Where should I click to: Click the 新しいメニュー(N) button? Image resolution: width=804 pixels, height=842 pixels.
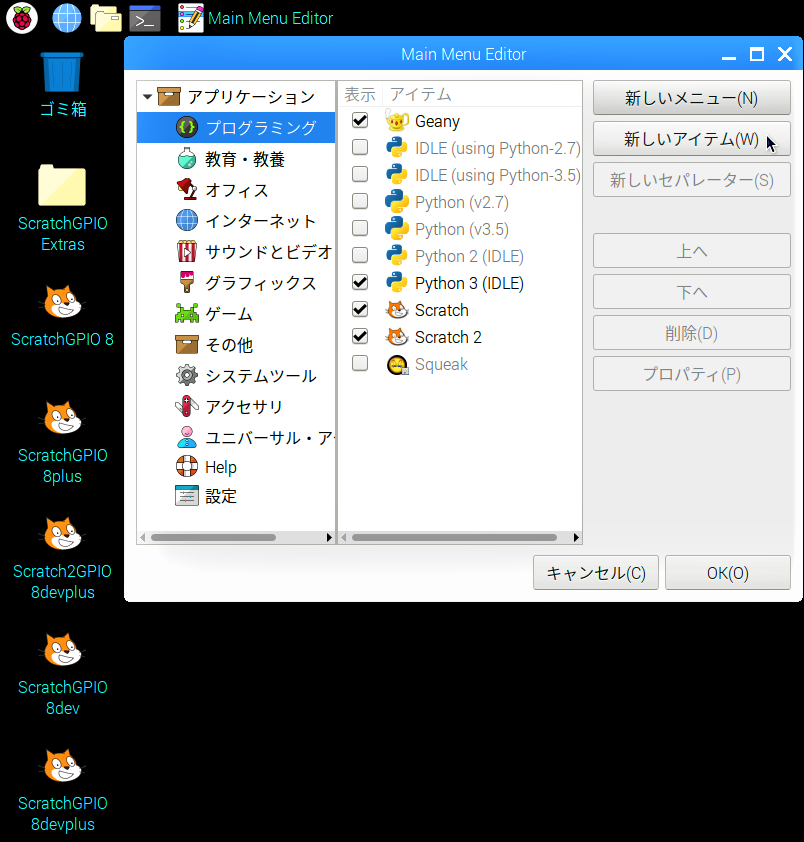click(x=691, y=98)
